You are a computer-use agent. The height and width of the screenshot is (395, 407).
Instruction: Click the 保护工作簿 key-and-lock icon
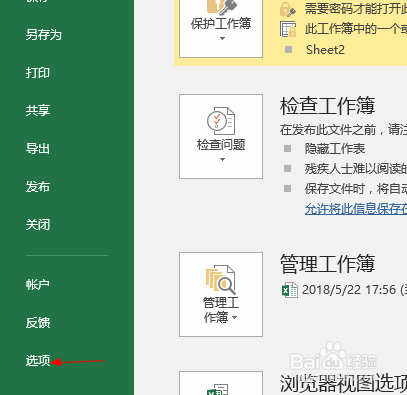point(221,7)
